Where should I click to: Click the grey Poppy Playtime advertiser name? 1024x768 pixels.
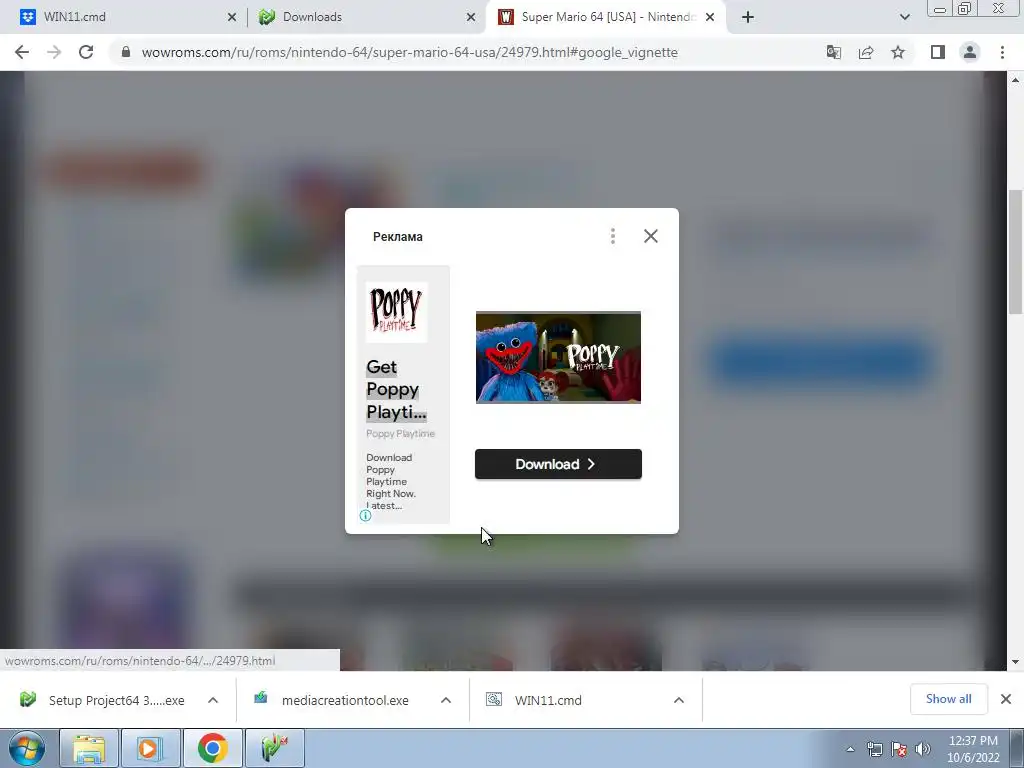coord(400,434)
